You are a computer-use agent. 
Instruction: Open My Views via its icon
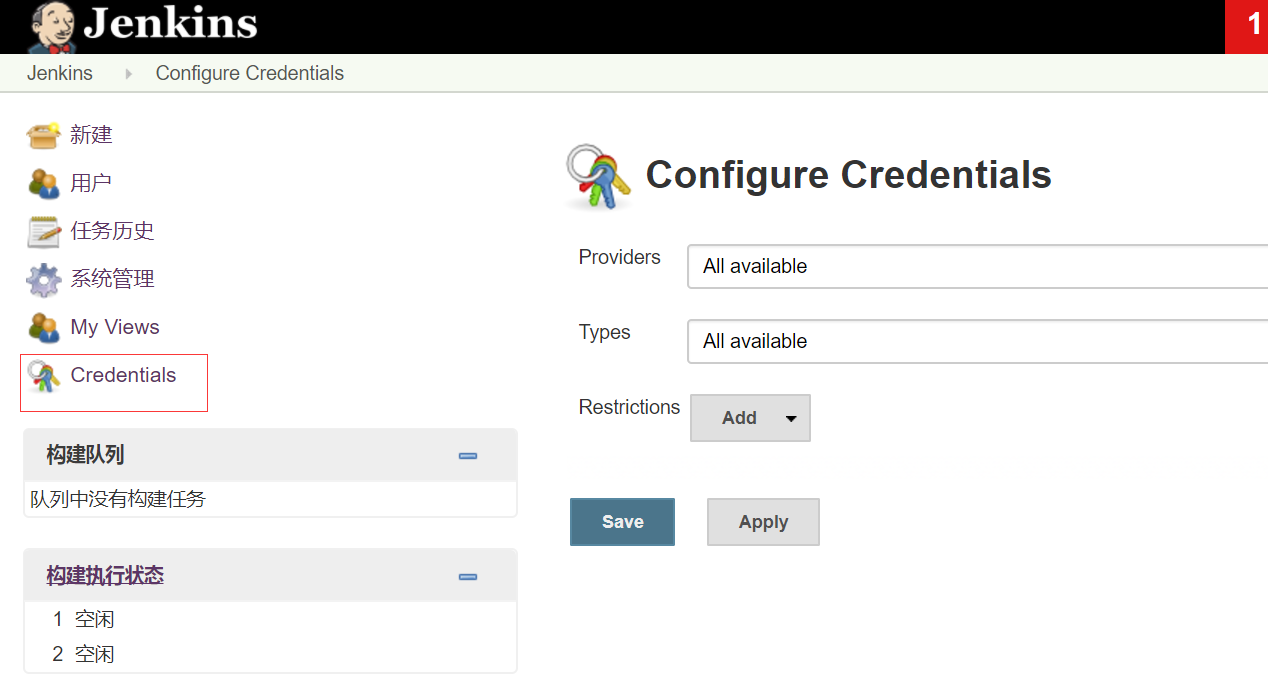tap(41, 326)
